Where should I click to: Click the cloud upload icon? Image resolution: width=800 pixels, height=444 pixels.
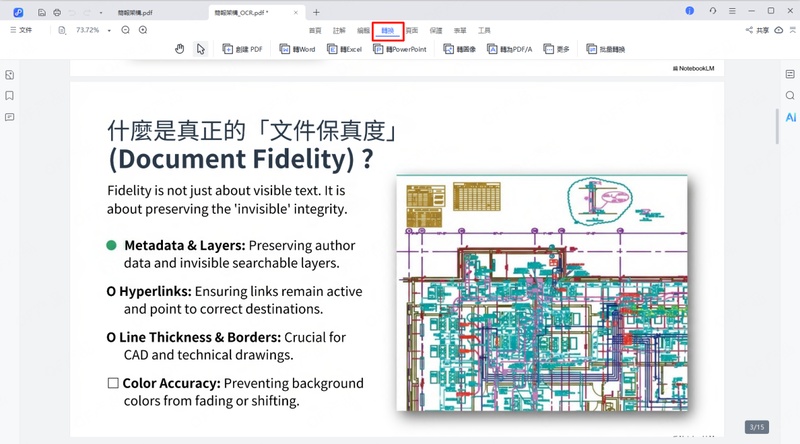pos(779,30)
